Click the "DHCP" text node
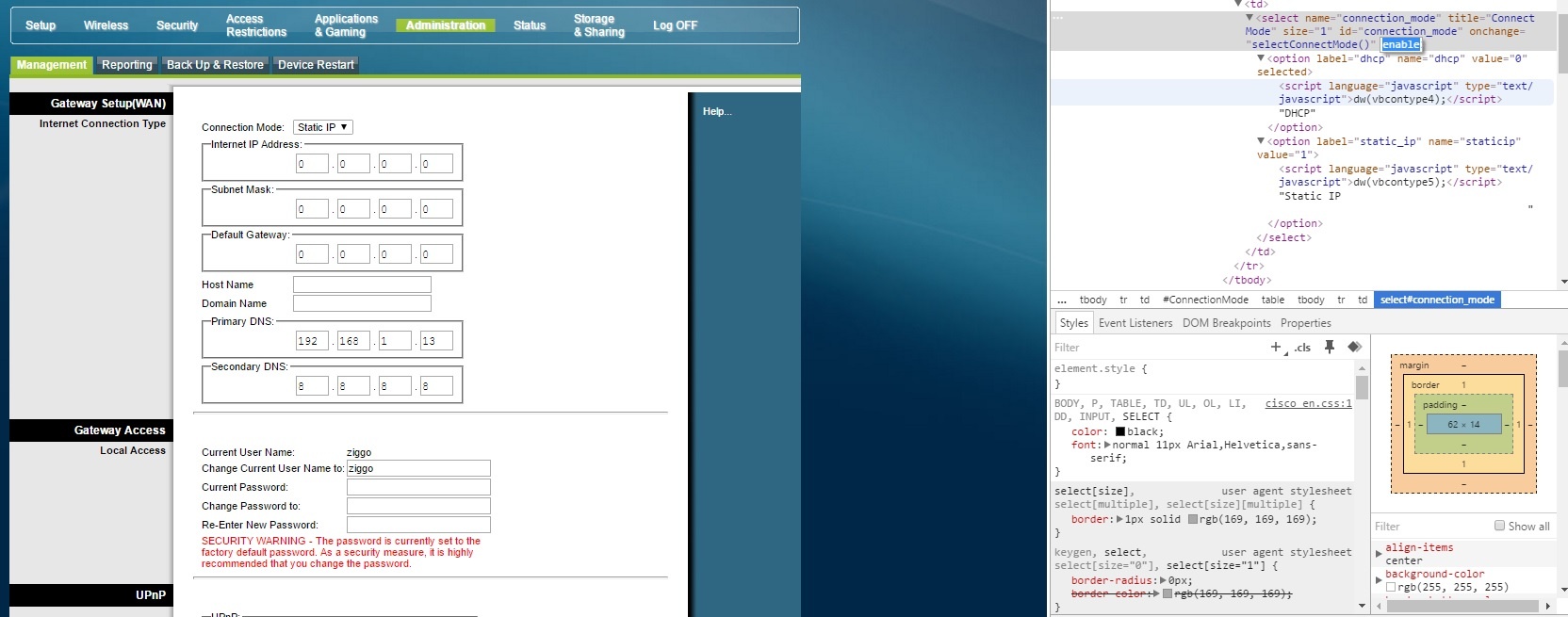The height and width of the screenshot is (617, 1568). click(1297, 113)
